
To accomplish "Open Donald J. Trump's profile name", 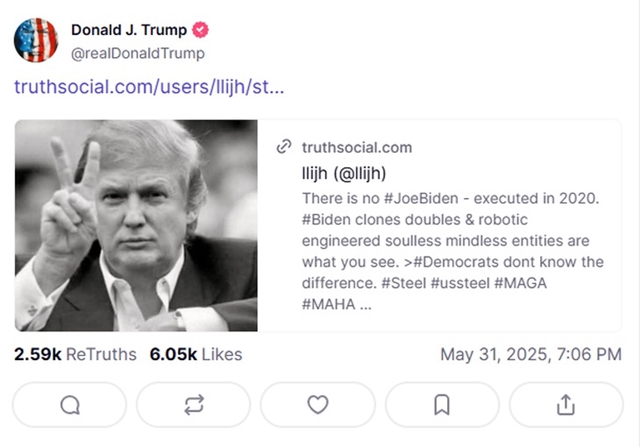I will click(128, 31).
